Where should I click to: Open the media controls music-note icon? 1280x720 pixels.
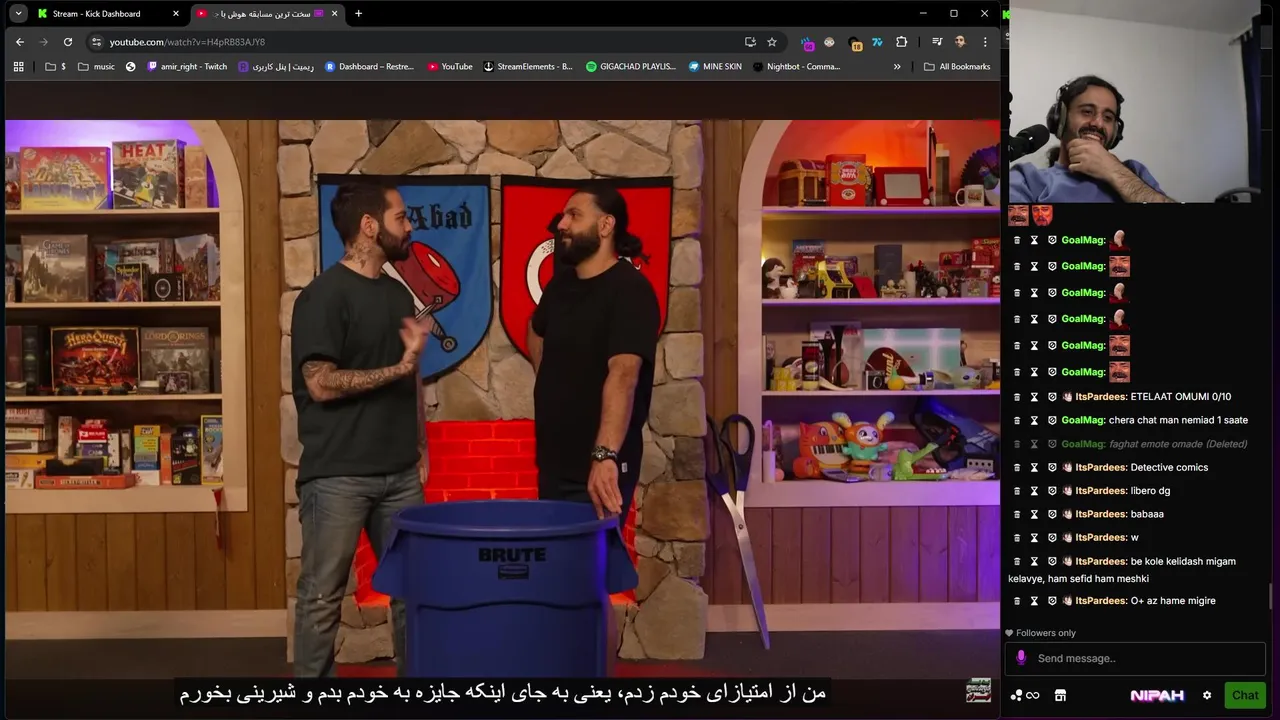tap(937, 42)
